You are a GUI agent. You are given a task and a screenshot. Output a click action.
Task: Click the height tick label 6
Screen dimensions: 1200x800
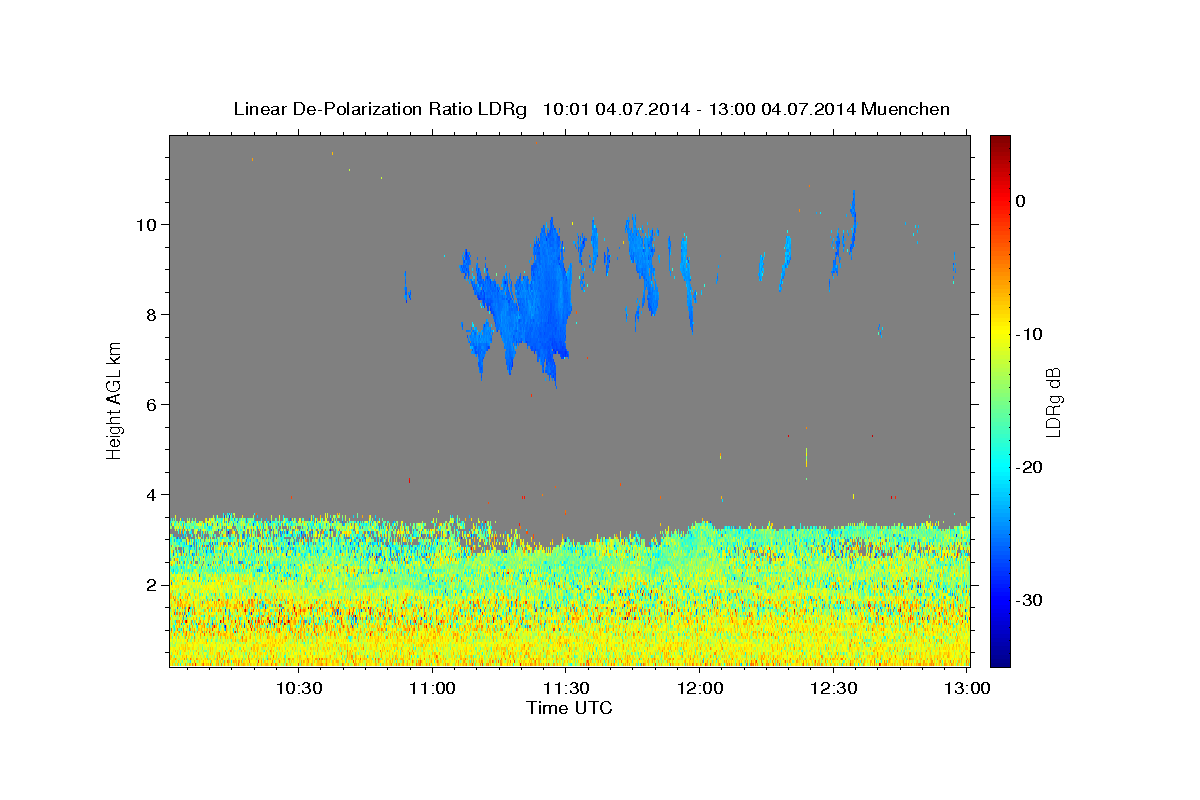click(x=153, y=404)
